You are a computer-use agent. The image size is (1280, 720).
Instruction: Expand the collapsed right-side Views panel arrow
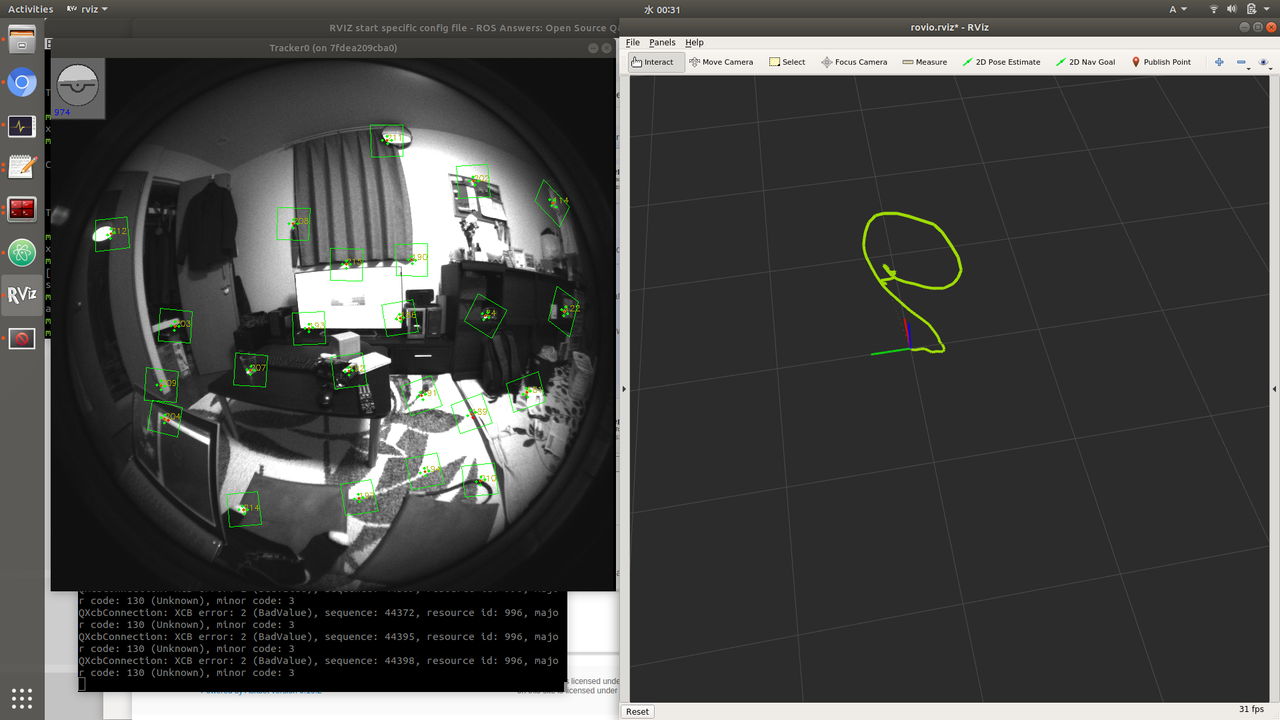1273,388
